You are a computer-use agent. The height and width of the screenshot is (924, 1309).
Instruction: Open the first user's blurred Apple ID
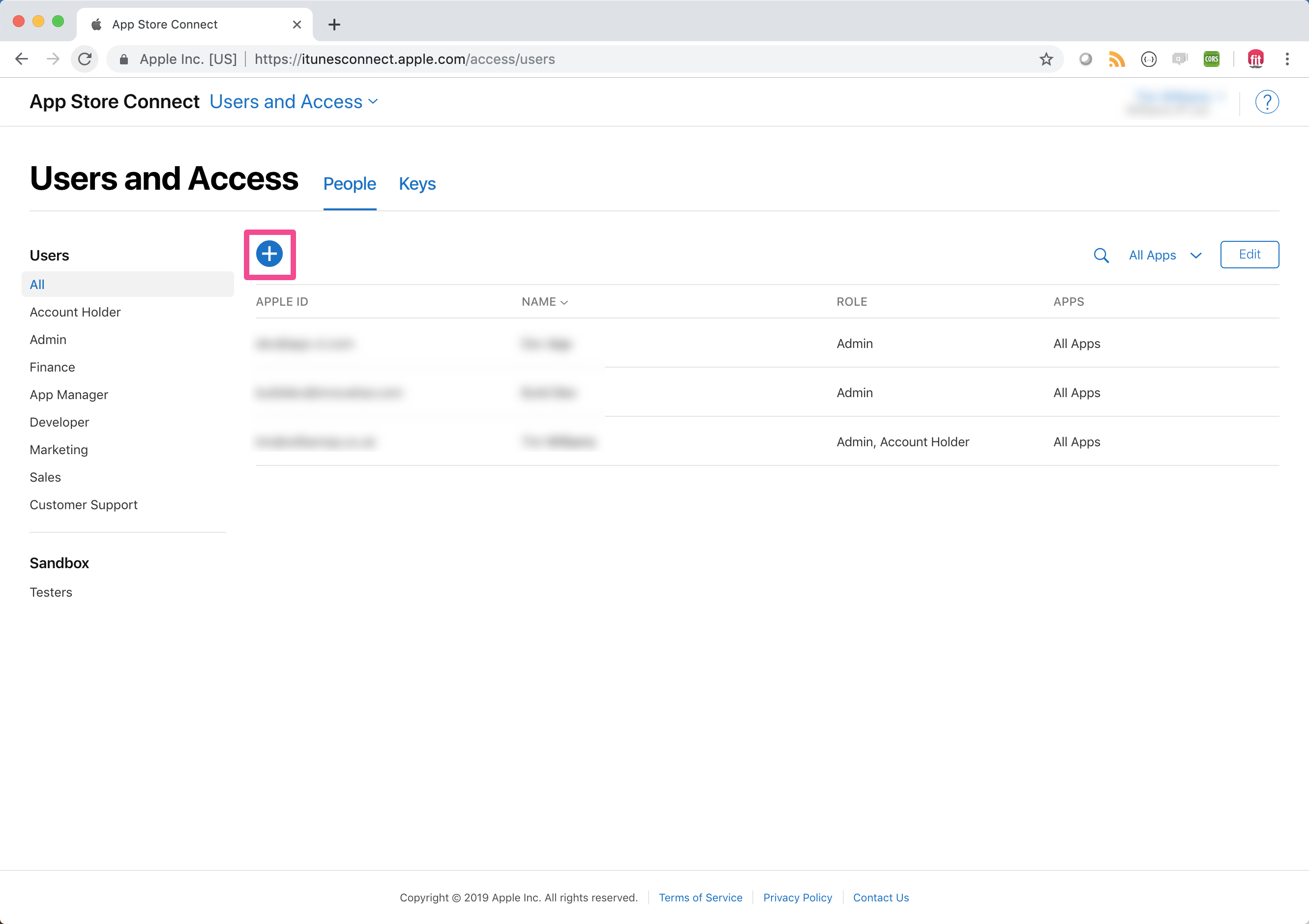point(305,344)
